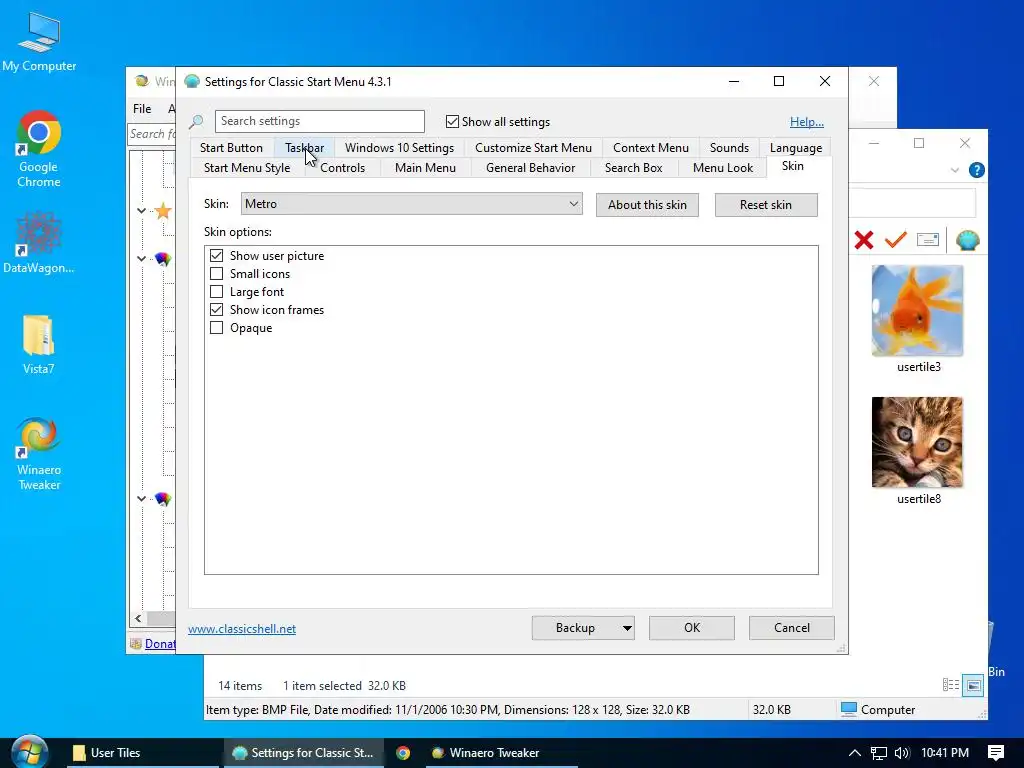Switch to the Start Button tab
Screen dimensions: 1024x768
(x=231, y=148)
